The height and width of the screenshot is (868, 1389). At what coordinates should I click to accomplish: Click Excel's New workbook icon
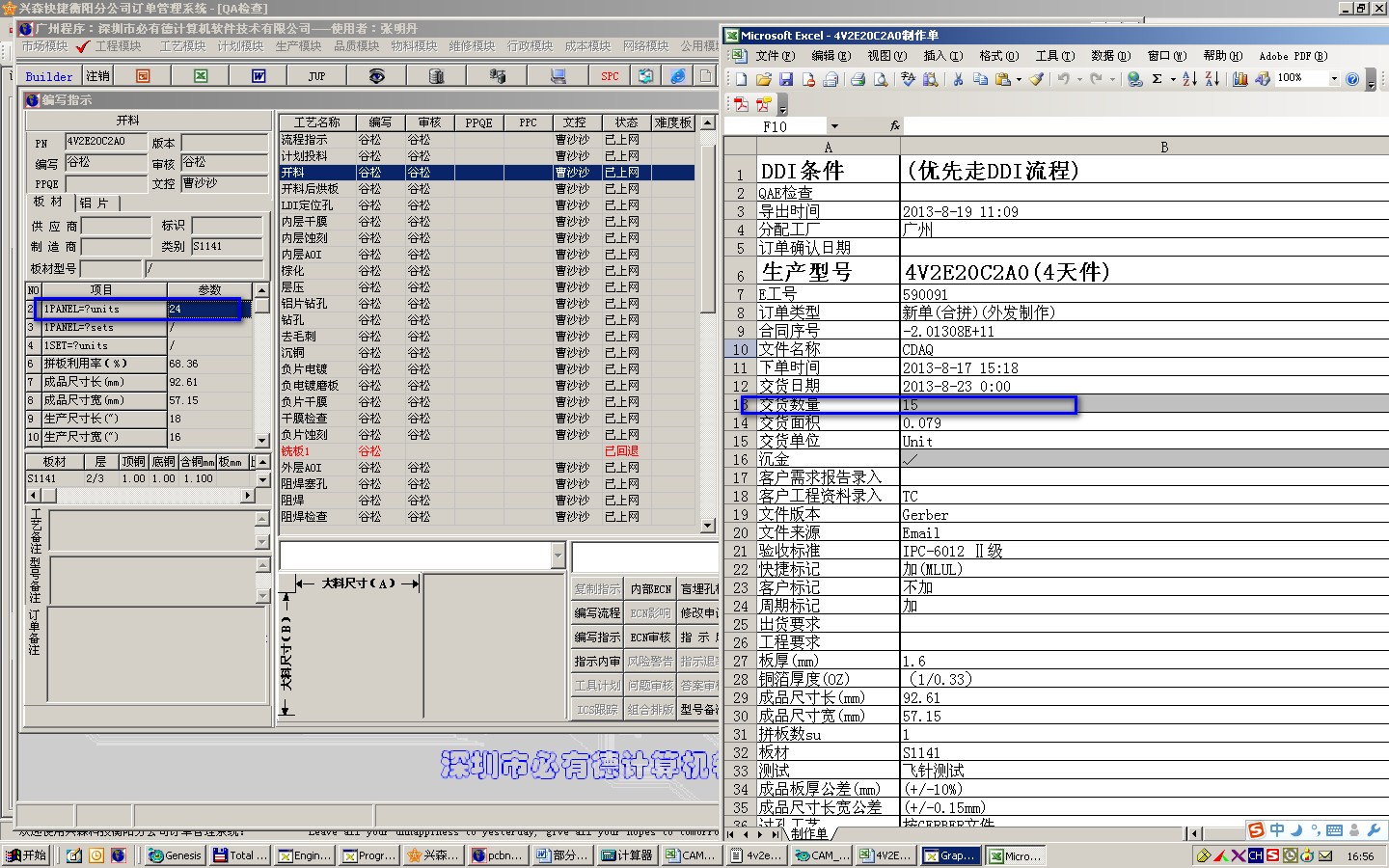point(741,79)
